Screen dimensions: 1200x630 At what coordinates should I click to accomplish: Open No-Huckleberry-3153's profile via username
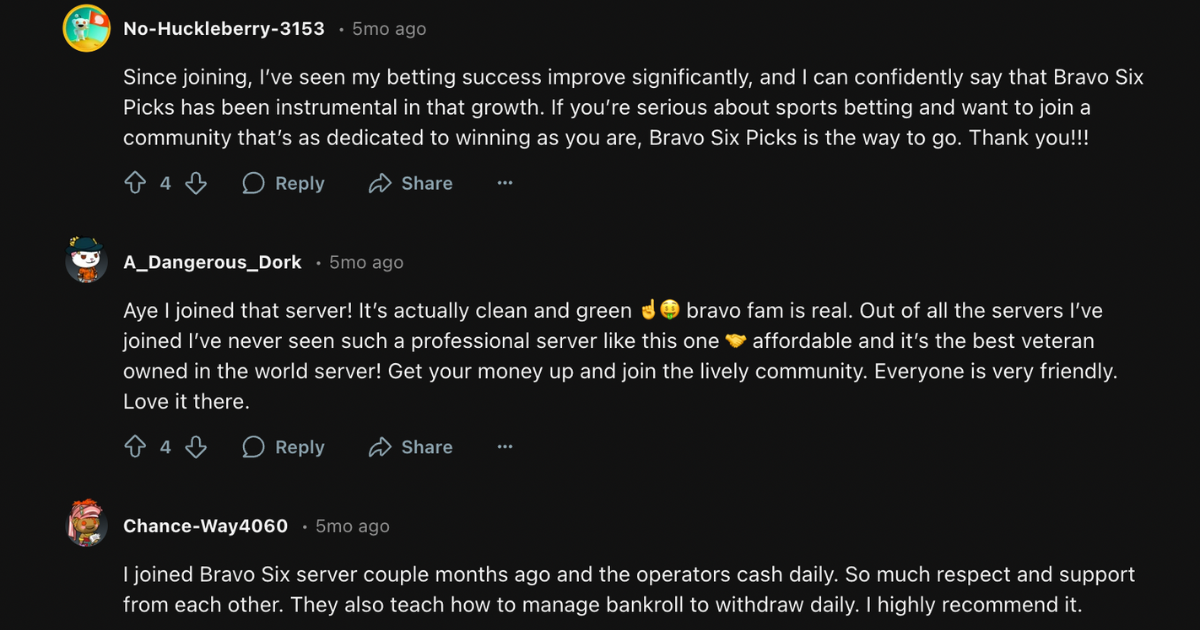pyautogui.click(x=223, y=28)
